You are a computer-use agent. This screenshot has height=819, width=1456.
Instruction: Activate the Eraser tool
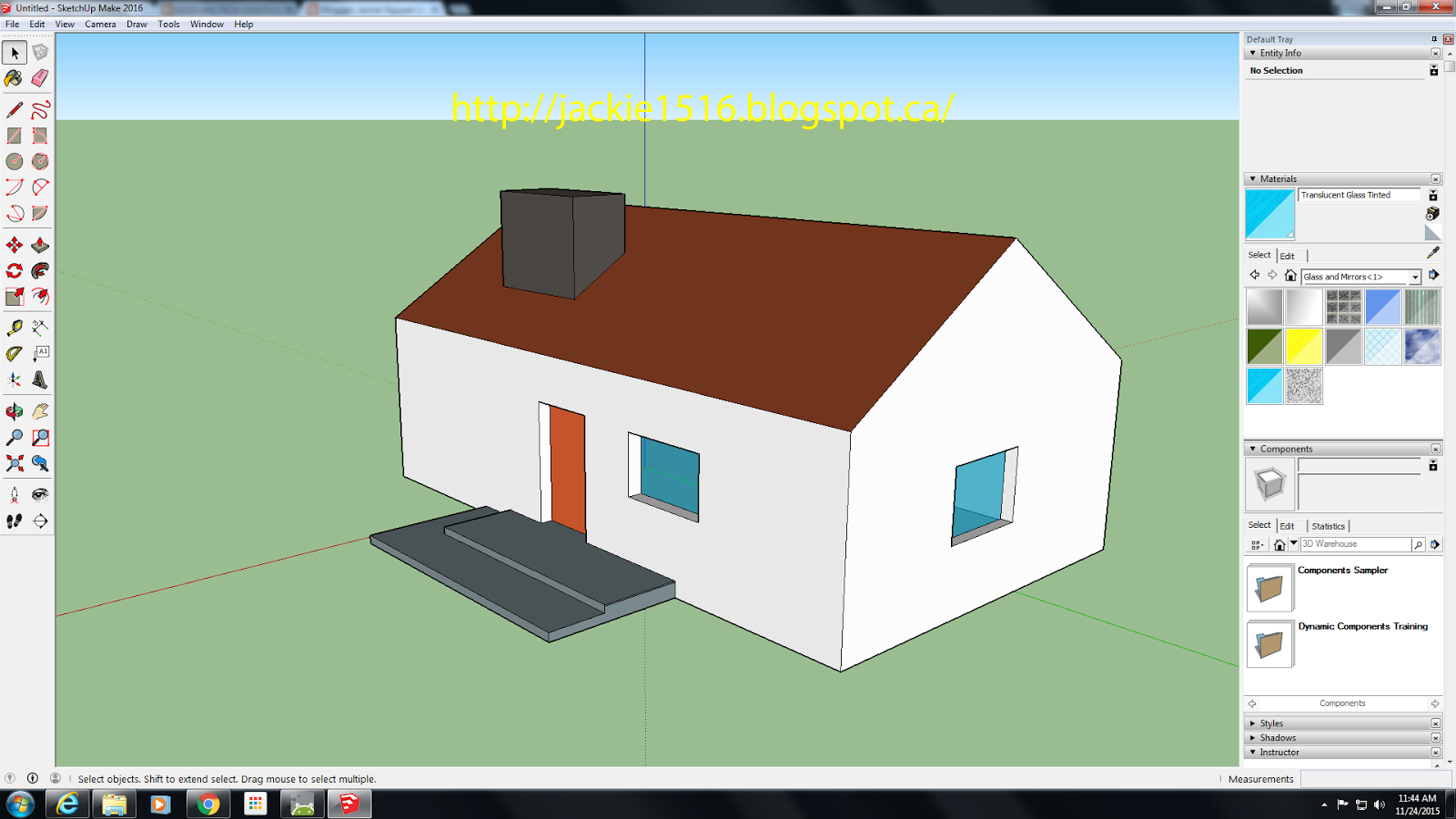39,80
